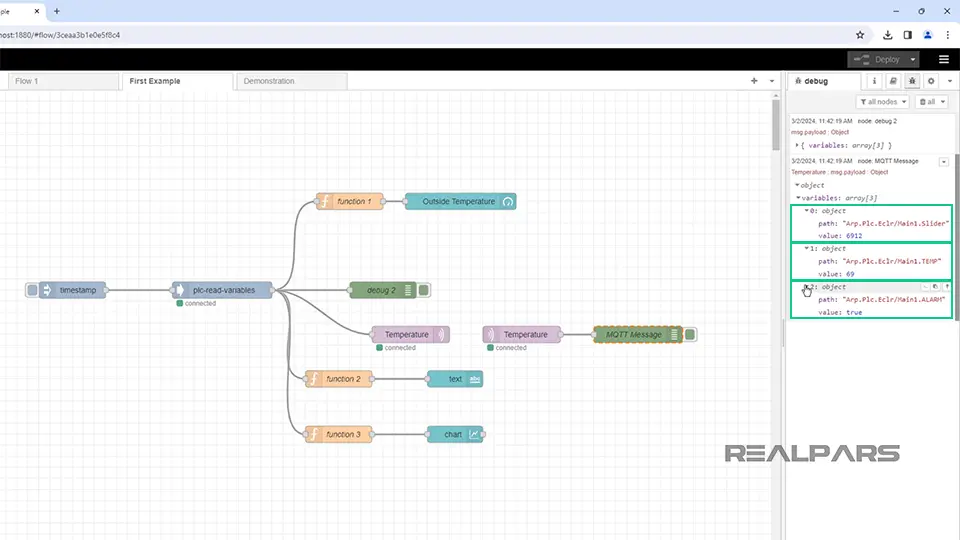
Task: Open the Node-RED hamburger main menu
Action: coord(943,59)
